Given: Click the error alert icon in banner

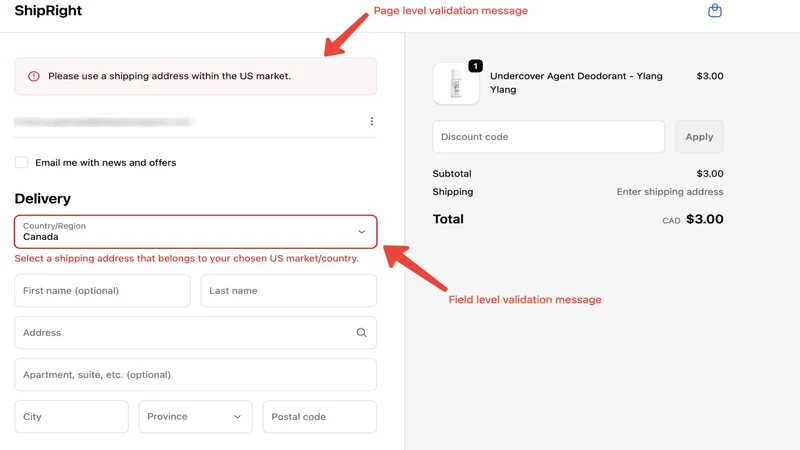Looking at the screenshot, I should 34,76.
